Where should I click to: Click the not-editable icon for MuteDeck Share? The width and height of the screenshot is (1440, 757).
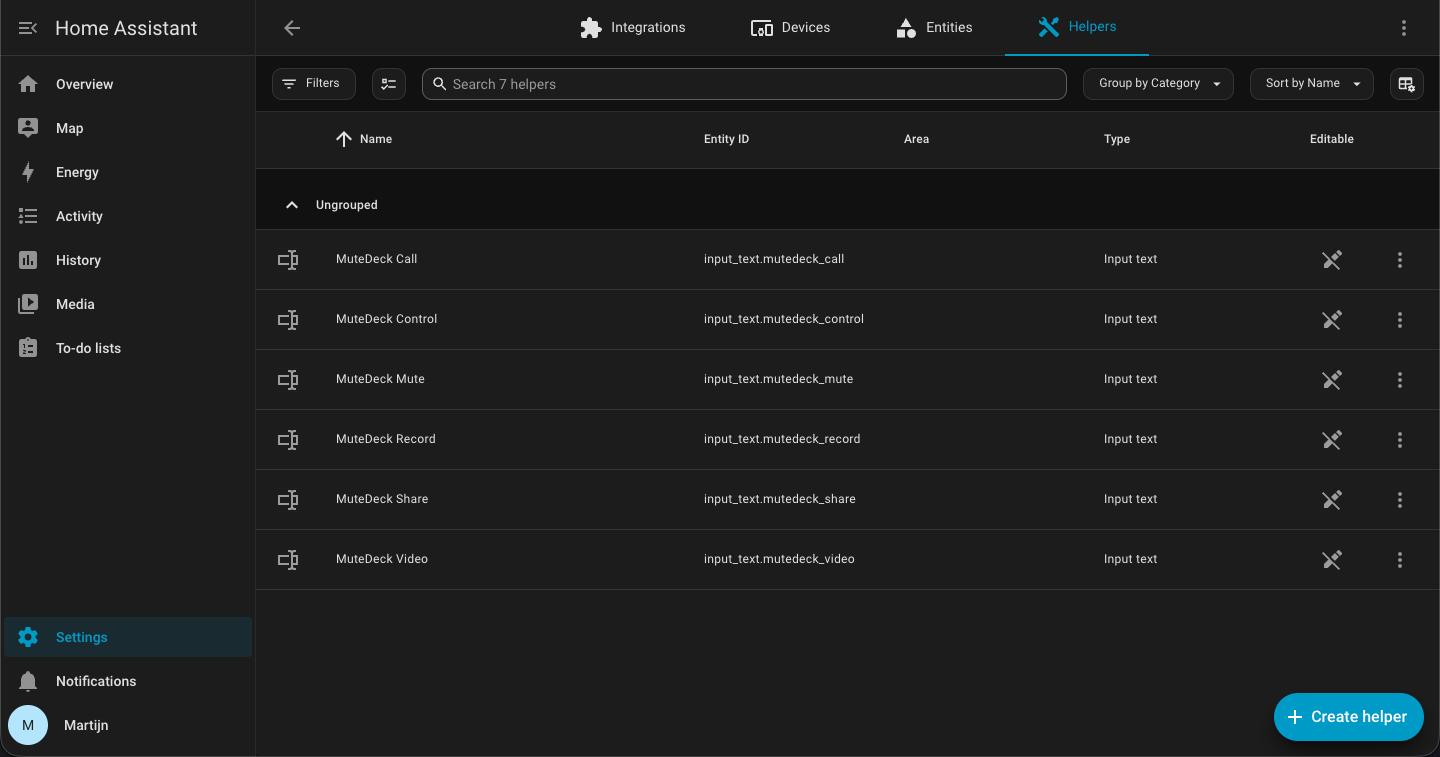tap(1332, 500)
